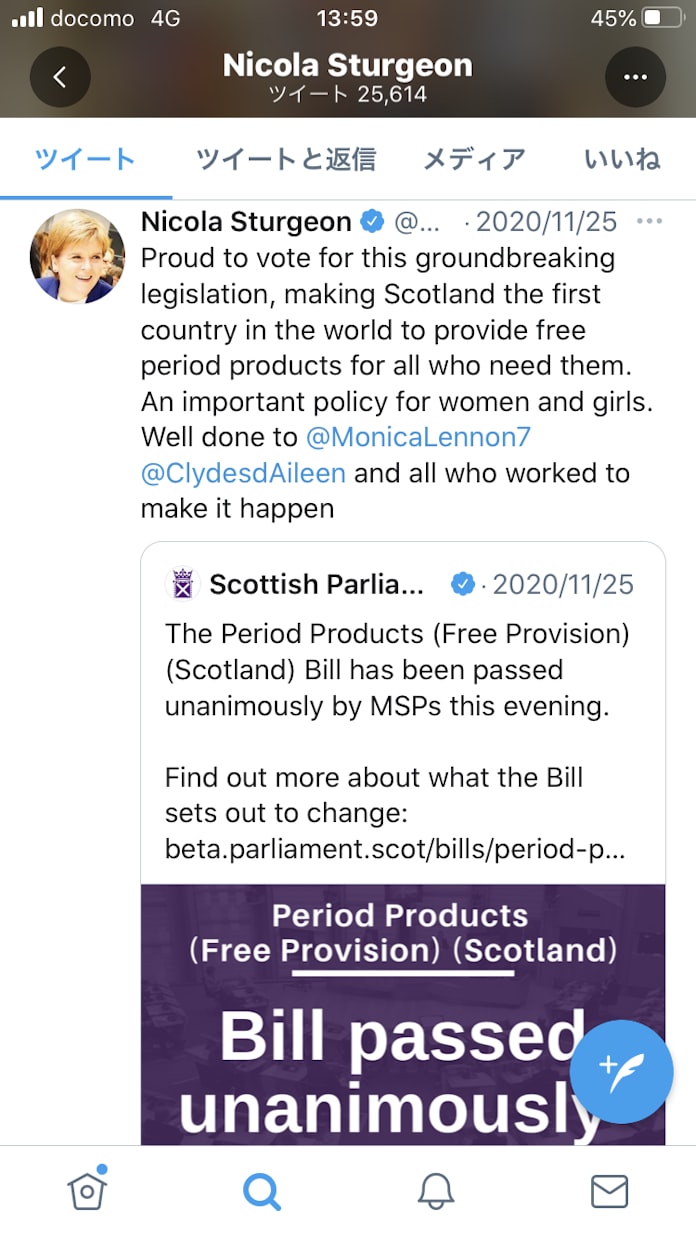Screen dimensions: 696x1237
Task: Switch to the メディア tab
Action: tap(474, 159)
